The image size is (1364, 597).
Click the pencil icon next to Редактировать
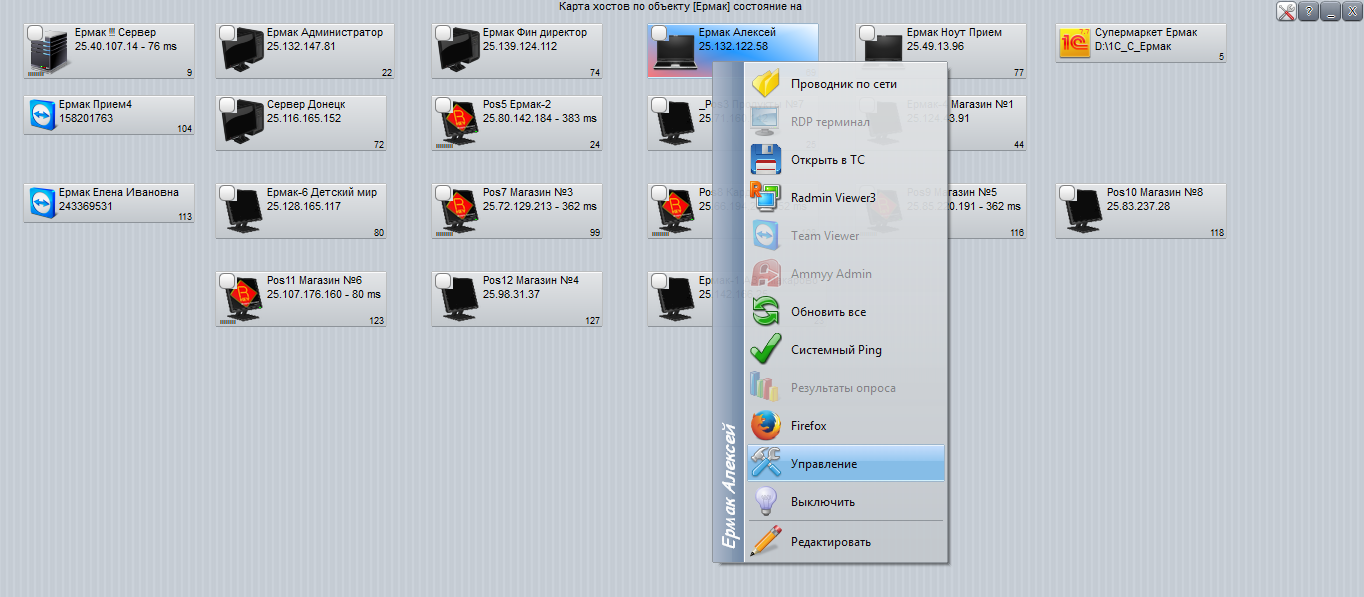[763, 540]
